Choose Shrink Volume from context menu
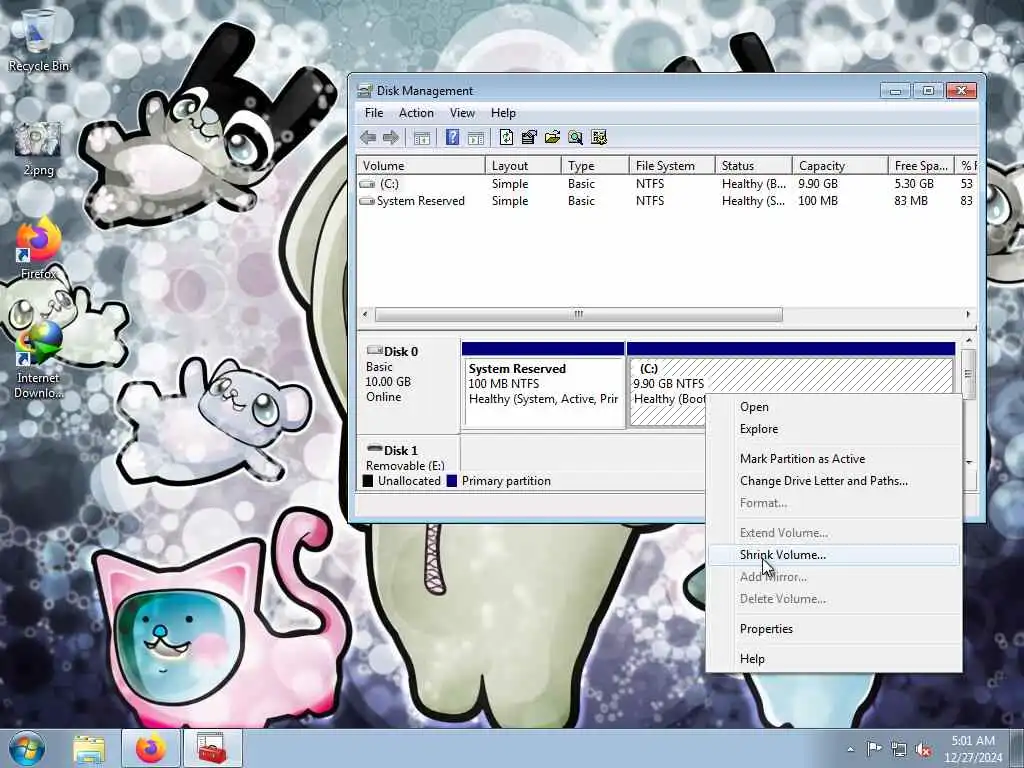The width and height of the screenshot is (1024, 768). click(x=834, y=555)
